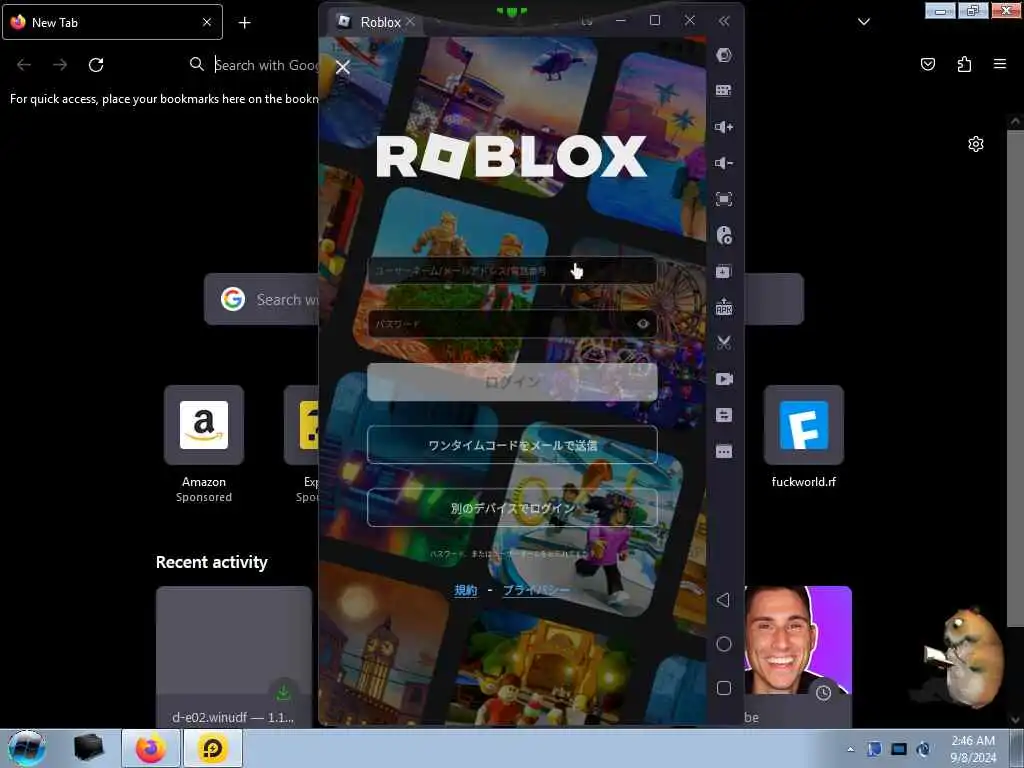Click Firefox address search bar
1024x768 pixels.
coord(251,65)
